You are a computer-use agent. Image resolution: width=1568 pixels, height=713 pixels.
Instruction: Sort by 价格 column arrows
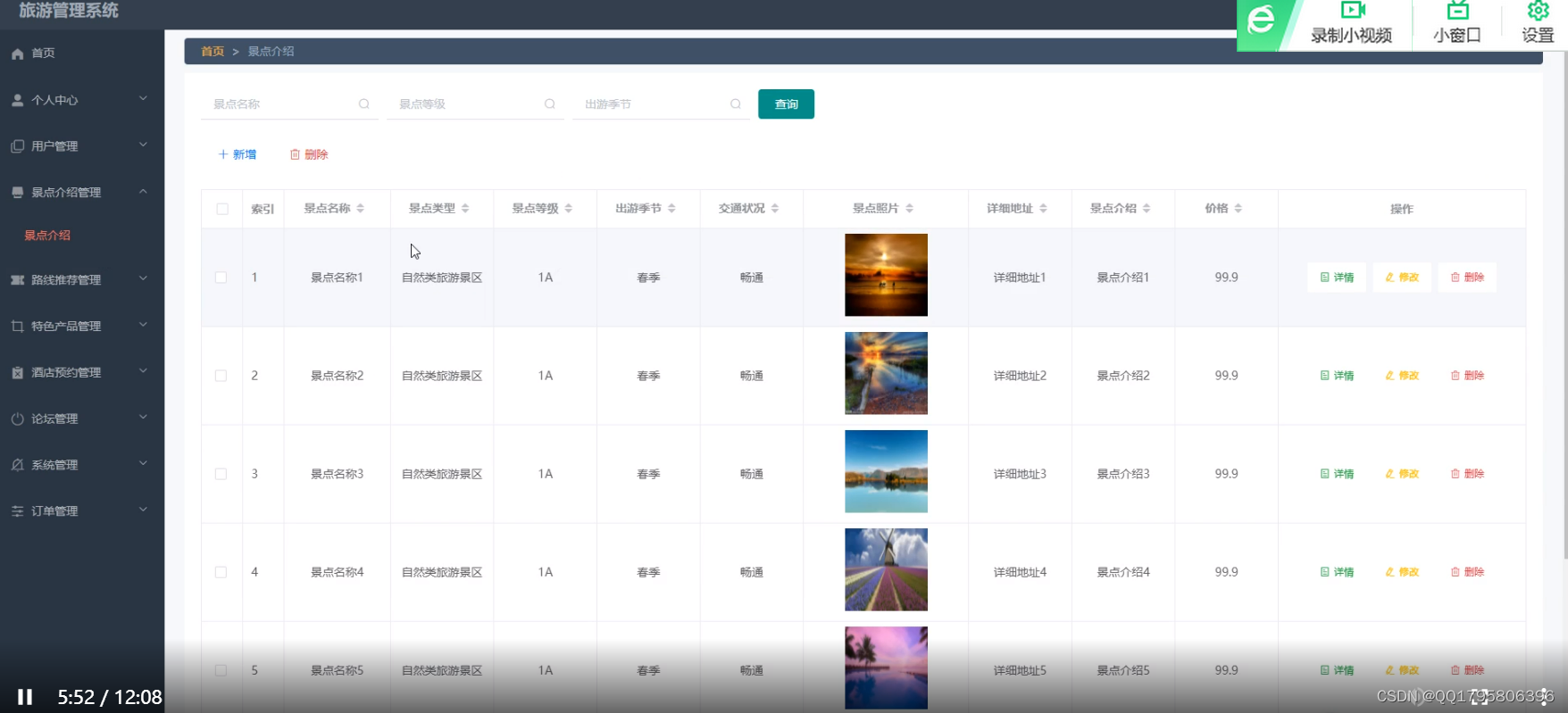point(1239,209)
